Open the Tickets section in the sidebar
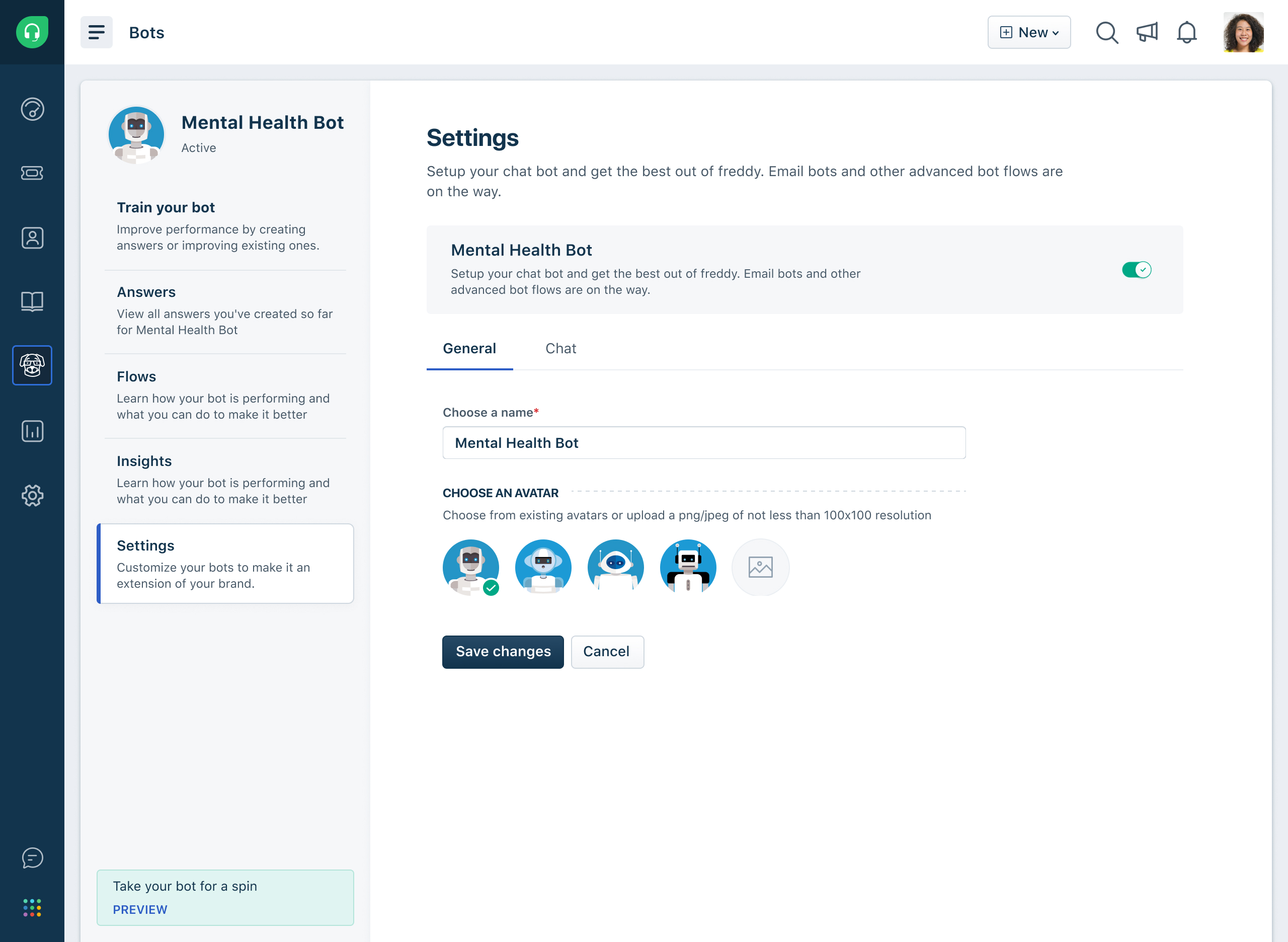The height and width of the screenshot is (942, 1288). 32,173
